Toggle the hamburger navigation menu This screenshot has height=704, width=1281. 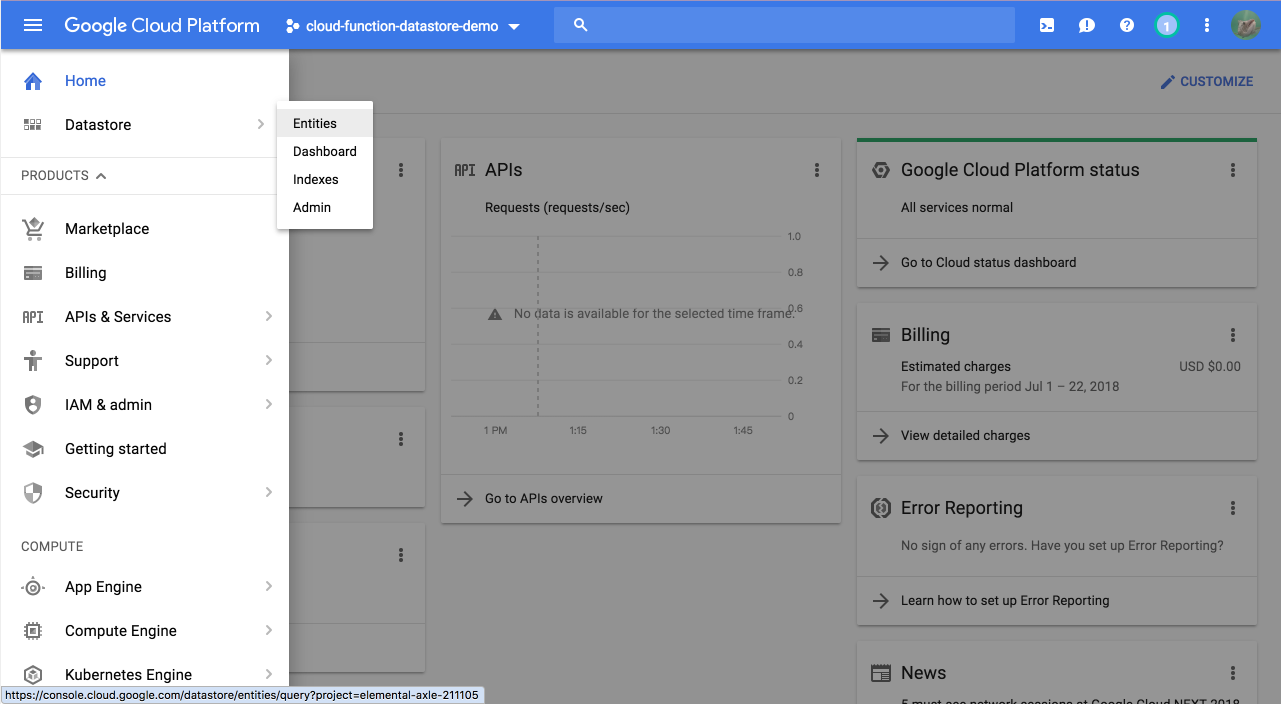click(x=33, y=26)
